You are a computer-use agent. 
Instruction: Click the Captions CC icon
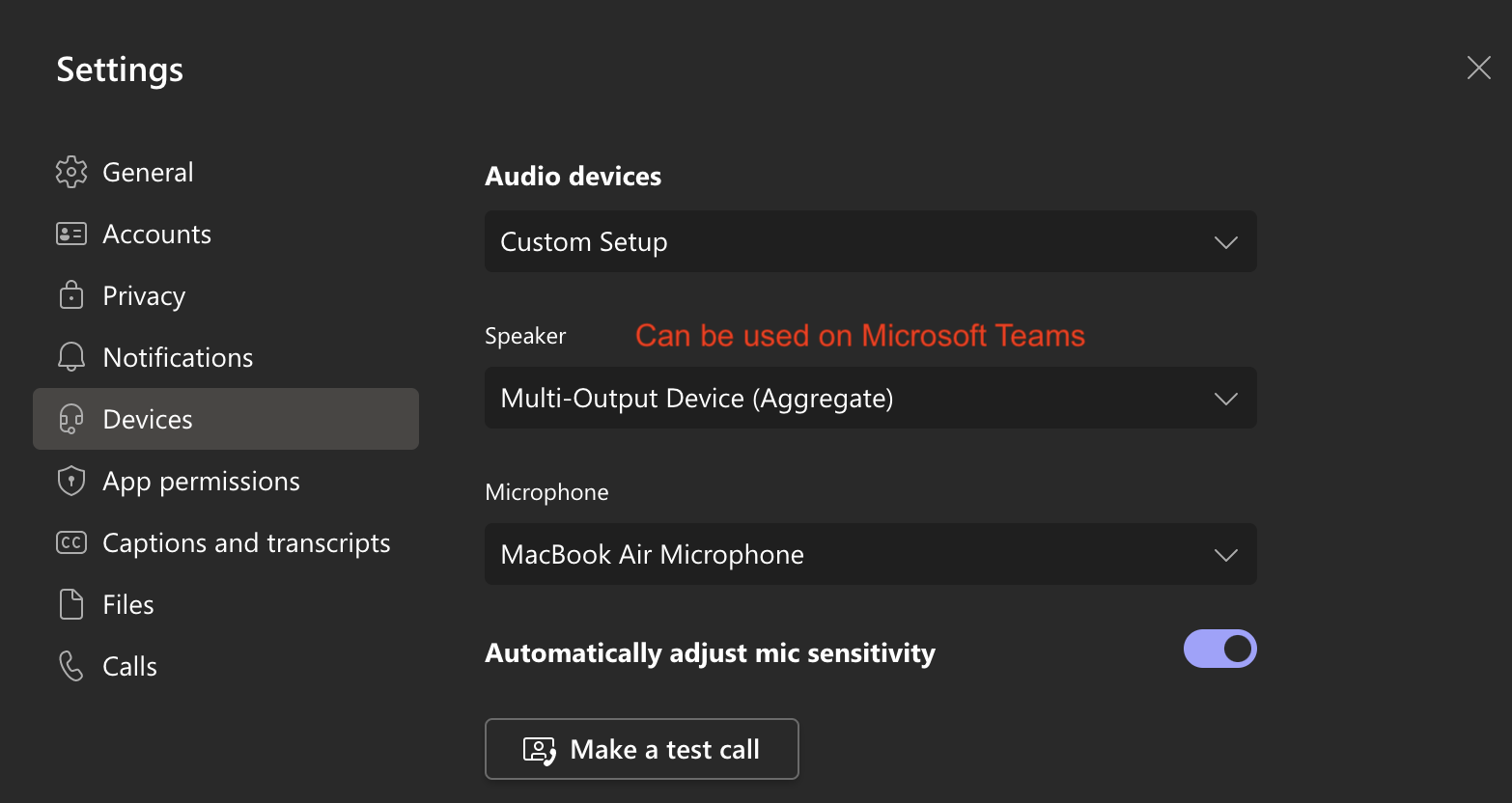tap(71, 542)
